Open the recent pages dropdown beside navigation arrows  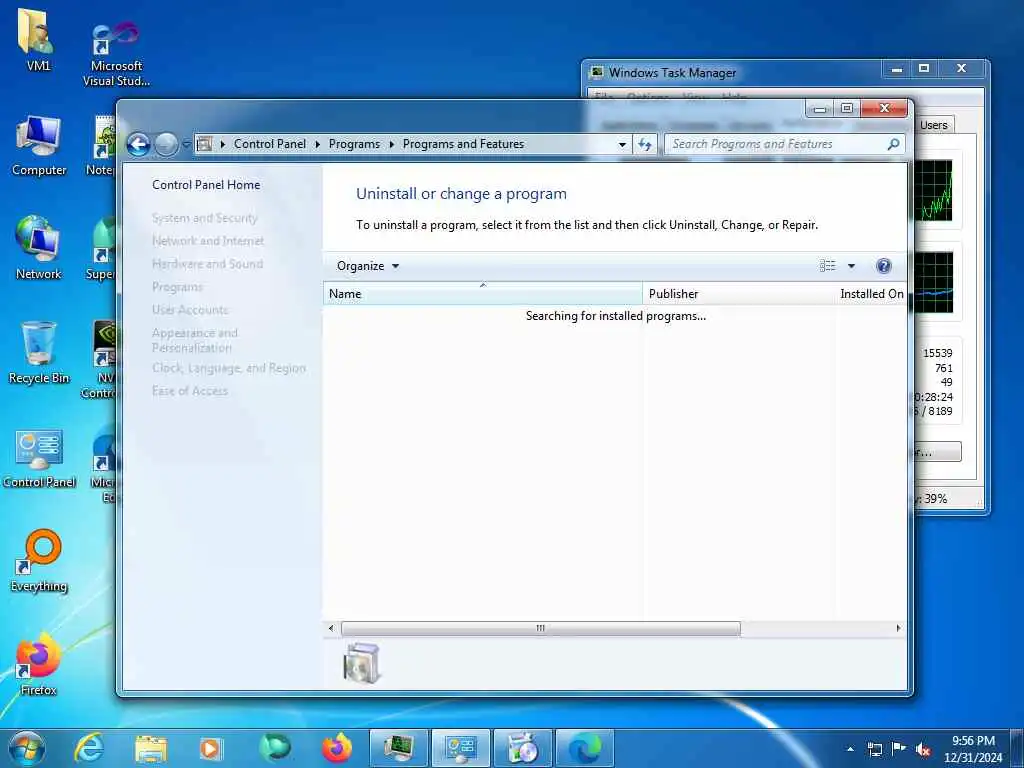(x=185, y=144)
